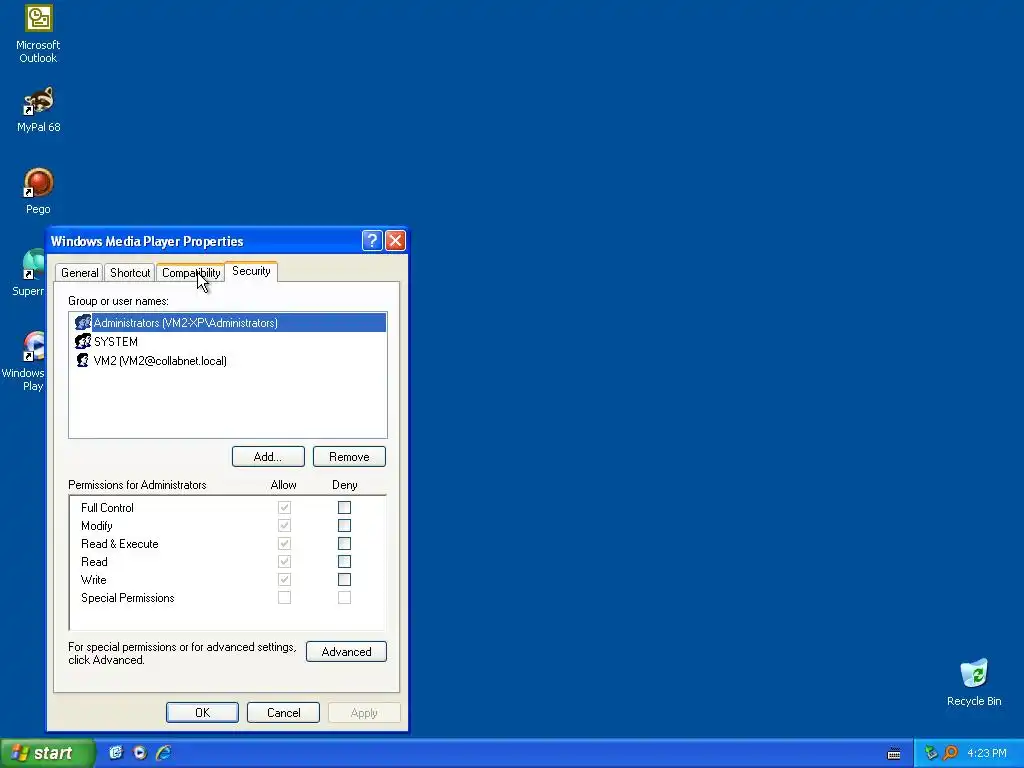The height and width of the screenshot is (768, 1024).
Task: Check Deny for Read & Execute
Action: point(344,543)
